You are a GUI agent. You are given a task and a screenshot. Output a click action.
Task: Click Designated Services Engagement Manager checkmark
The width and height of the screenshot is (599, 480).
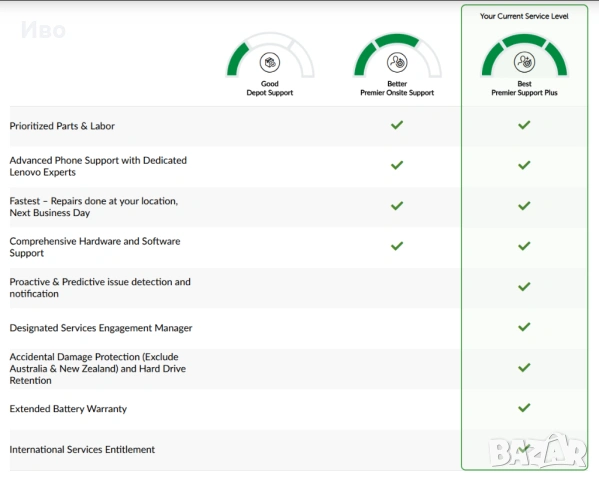(524, 327)
